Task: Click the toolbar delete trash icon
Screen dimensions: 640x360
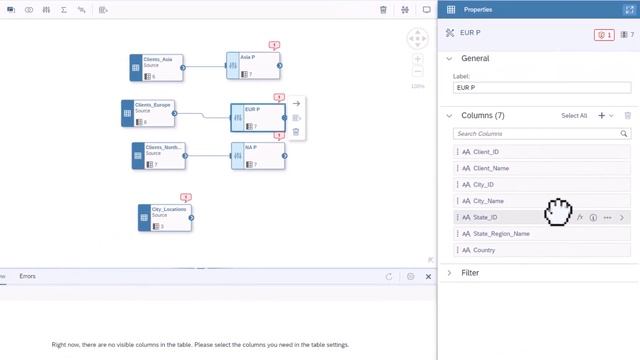Action: click(383, 10)
